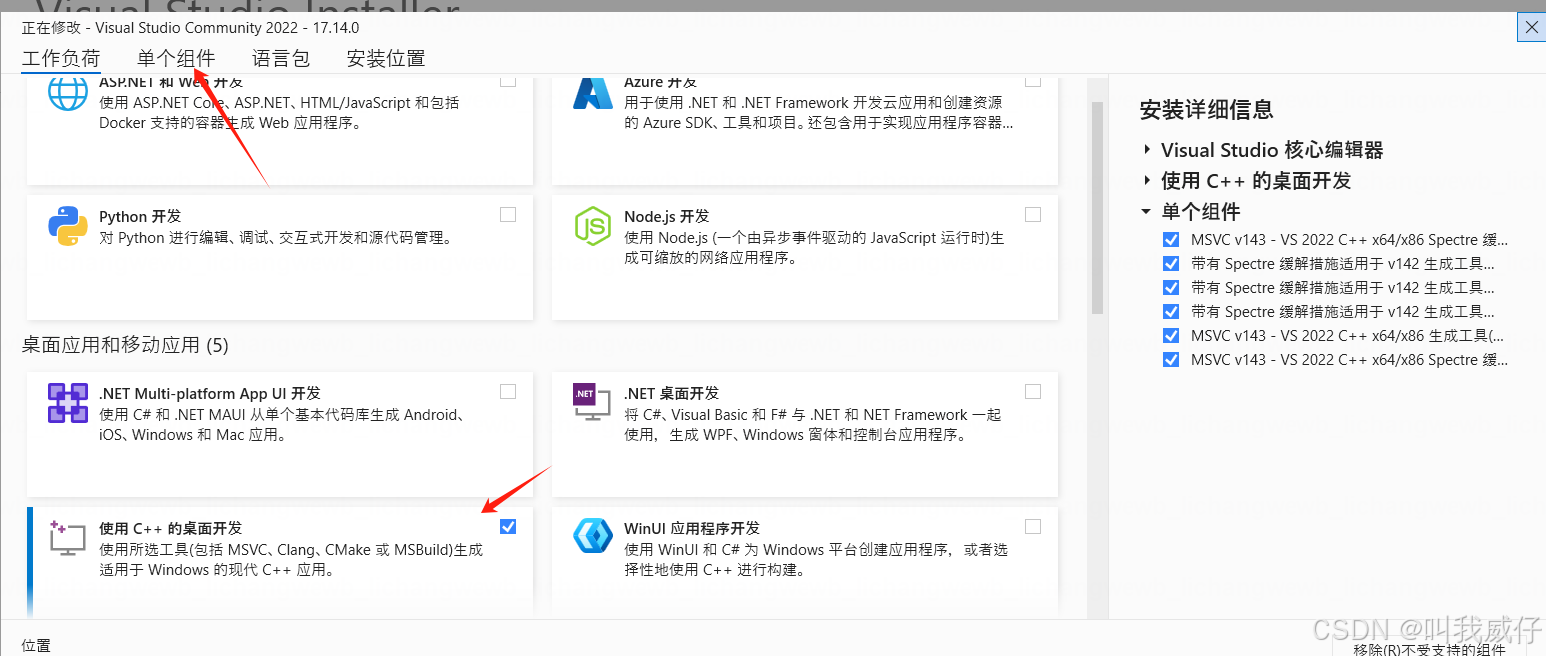Click the Python 开发 card title text

tap(140, 216)
